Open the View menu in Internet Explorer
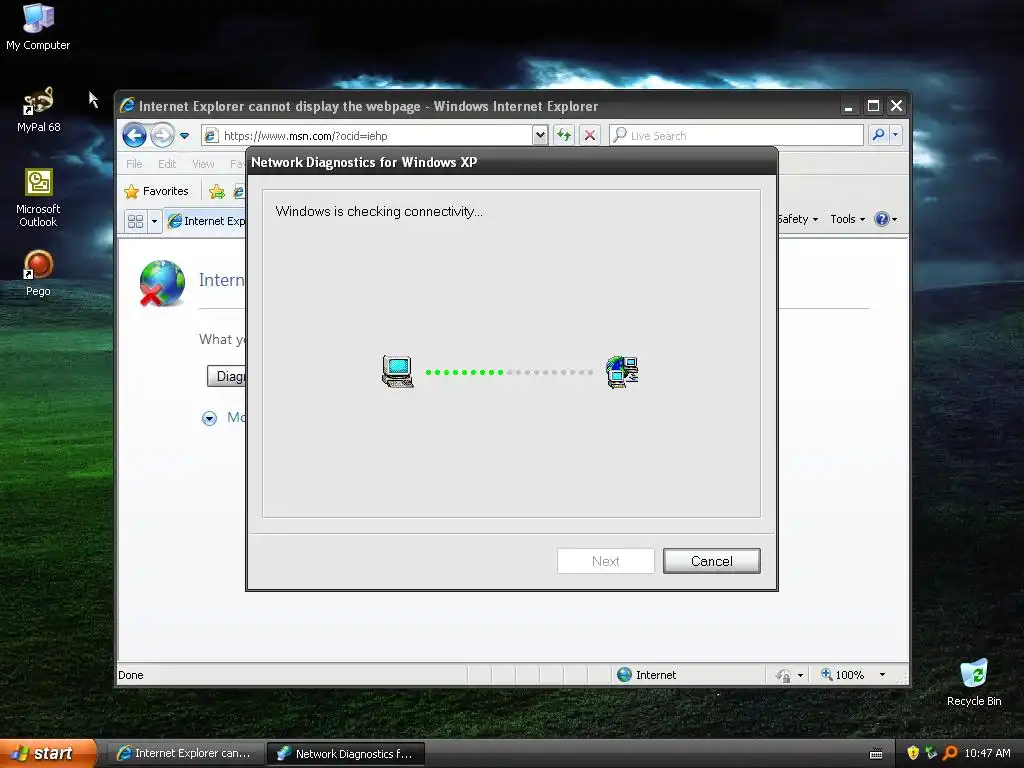Viewport: 1024px width, 768px height. (x=203, y=164)
